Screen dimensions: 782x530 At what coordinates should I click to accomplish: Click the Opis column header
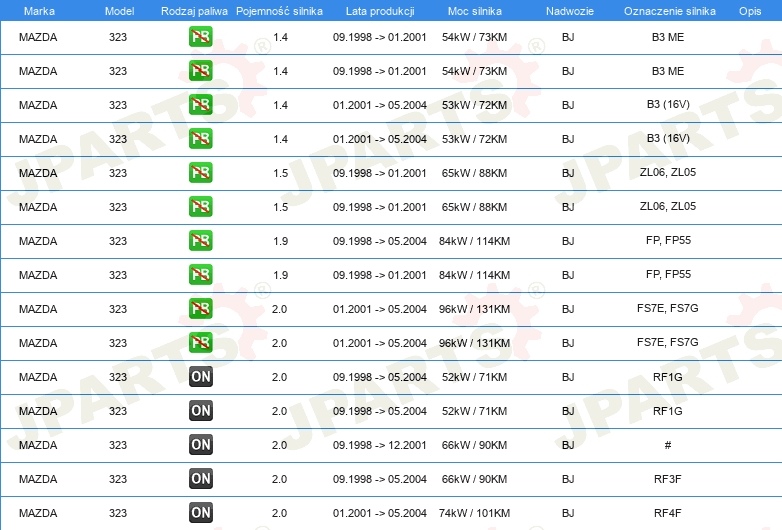(x=749, y=10)
